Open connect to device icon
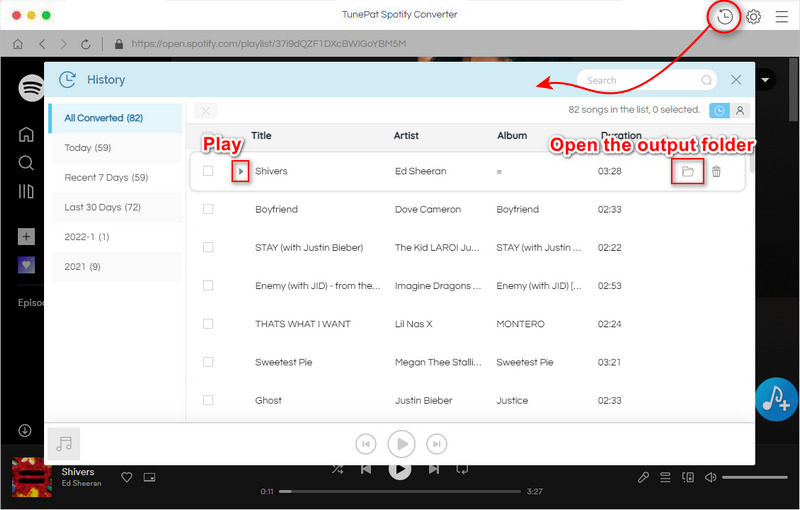Image resolution: width=800 pixels, height=510 pixels. (688, 477)
